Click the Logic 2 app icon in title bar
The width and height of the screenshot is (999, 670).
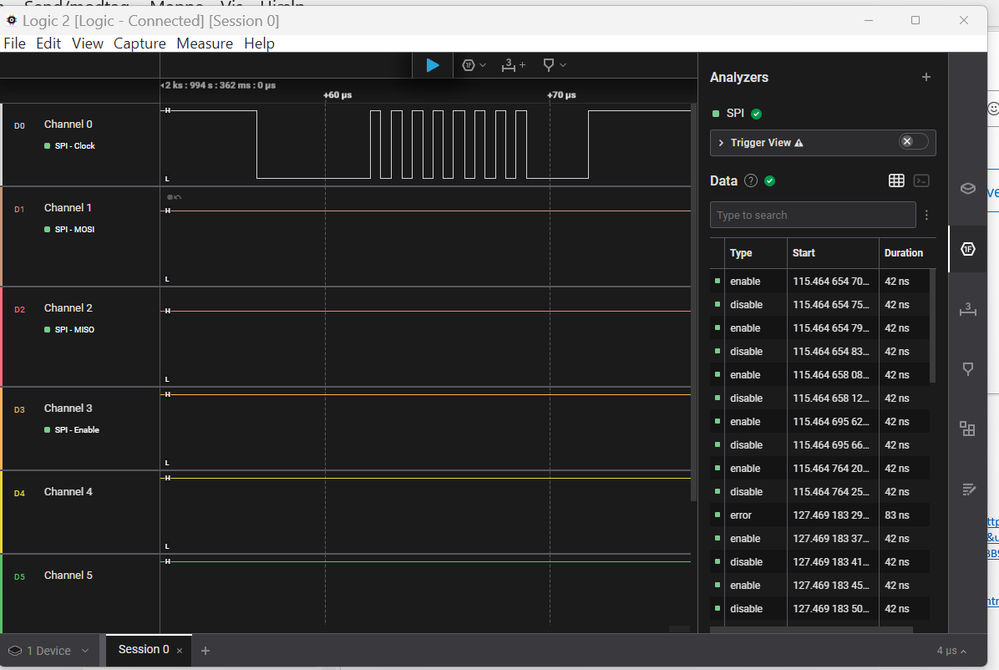pyautogui.click(x=11, y=20)
